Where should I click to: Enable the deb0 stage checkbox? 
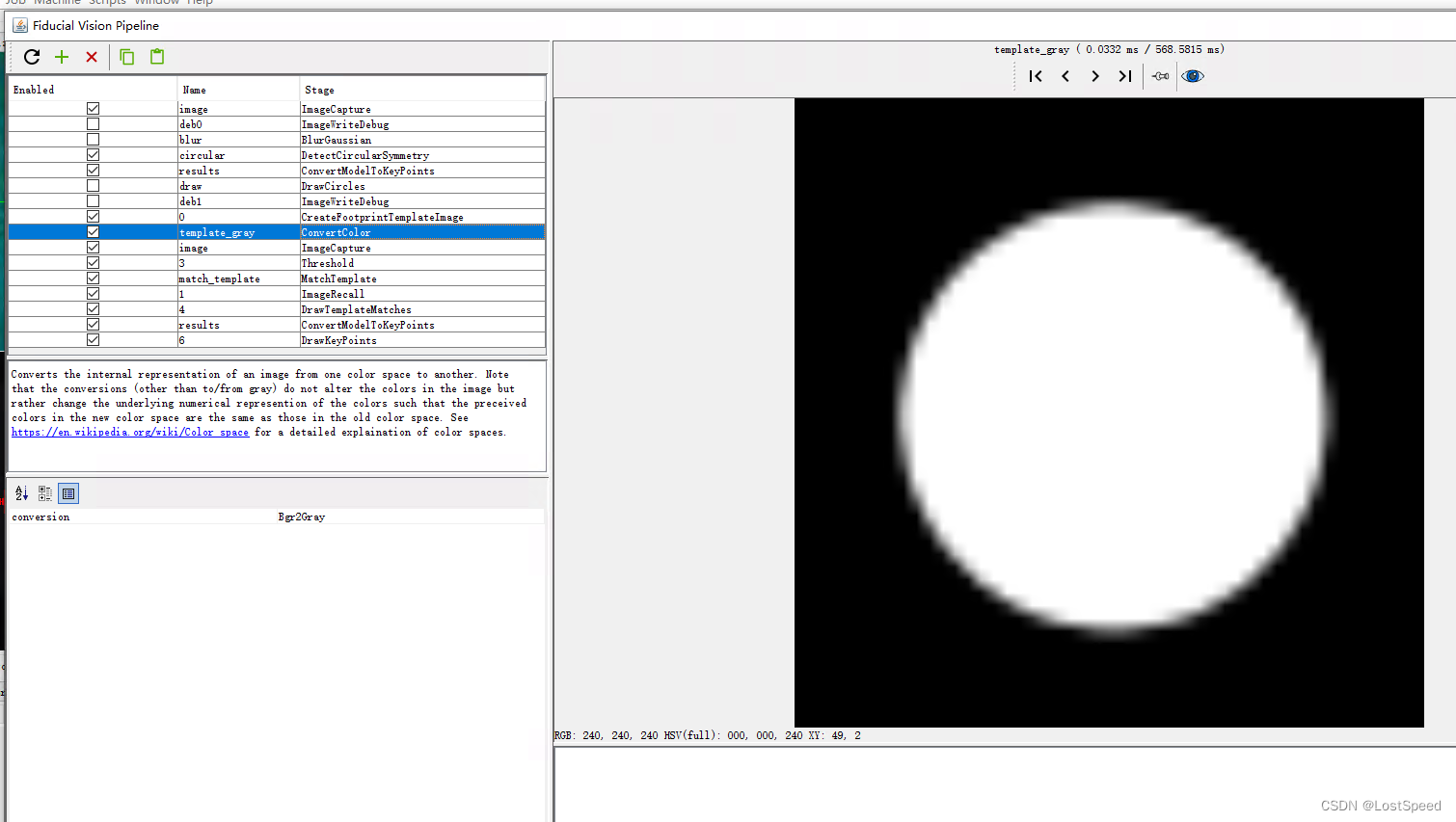click(x=93, y=124)
